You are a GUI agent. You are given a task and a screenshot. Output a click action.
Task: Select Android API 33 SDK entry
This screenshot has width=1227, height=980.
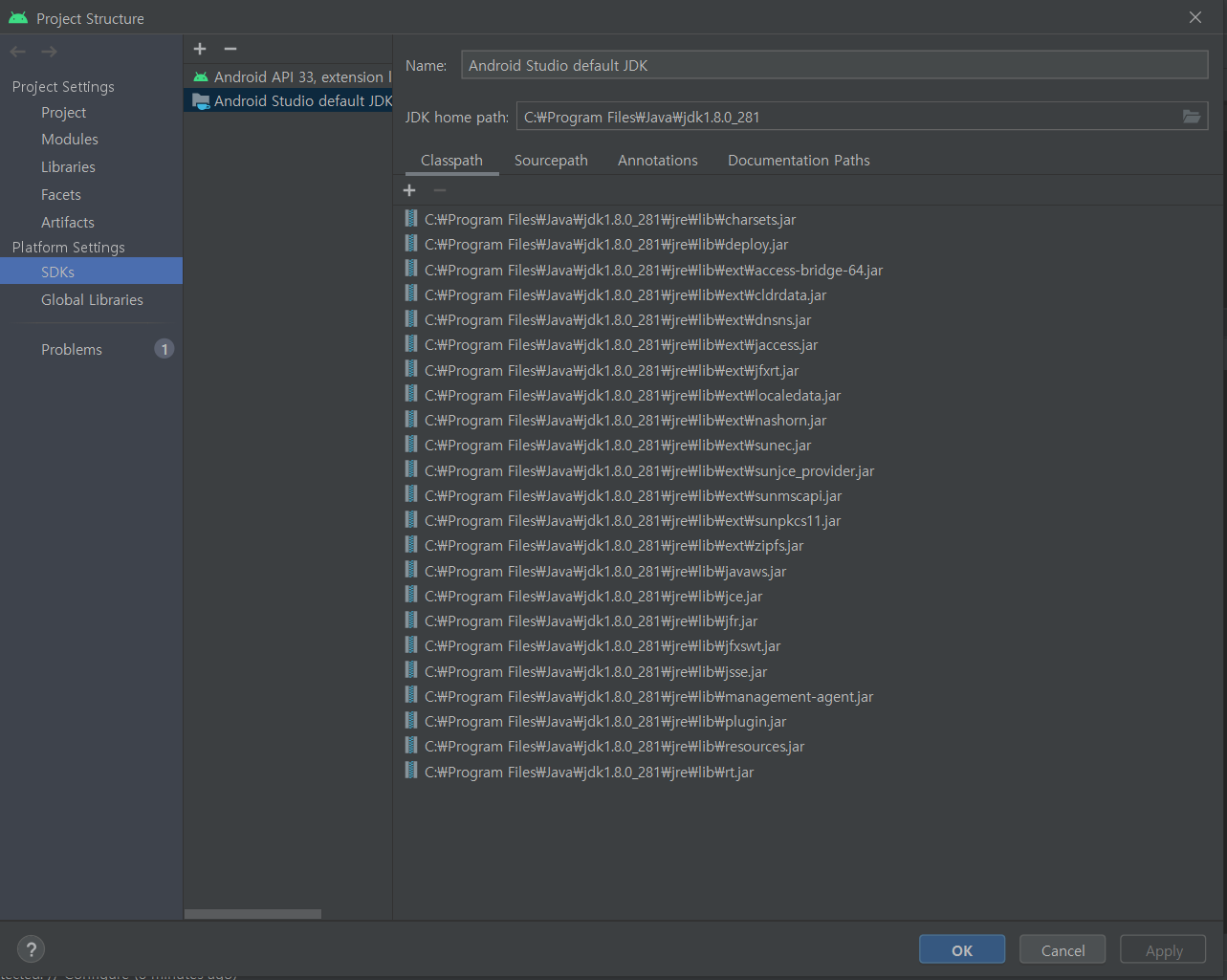pyautogui.click(x=288, y=76)
